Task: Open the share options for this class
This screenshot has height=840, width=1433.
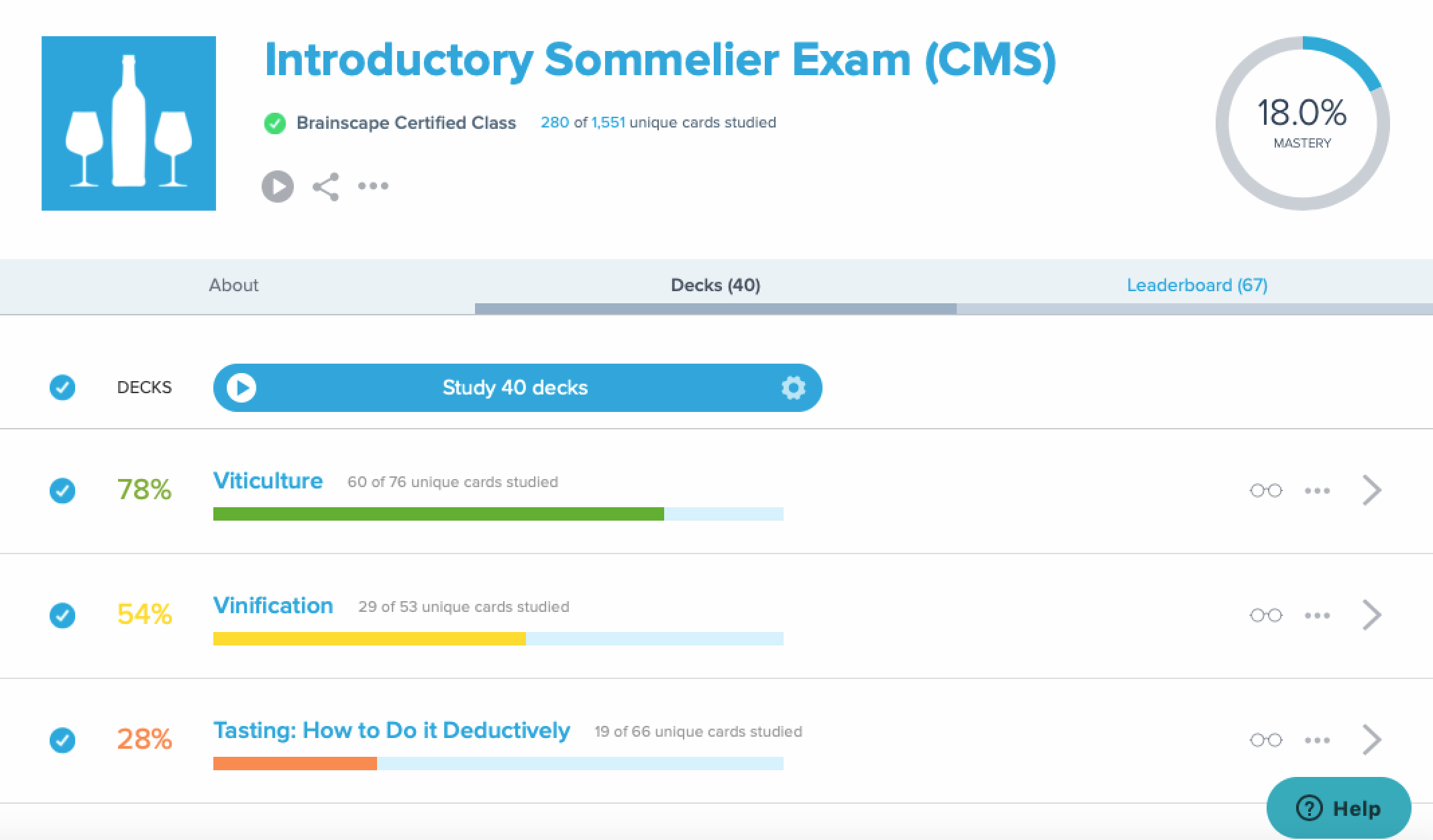Action: pos(326,187)
